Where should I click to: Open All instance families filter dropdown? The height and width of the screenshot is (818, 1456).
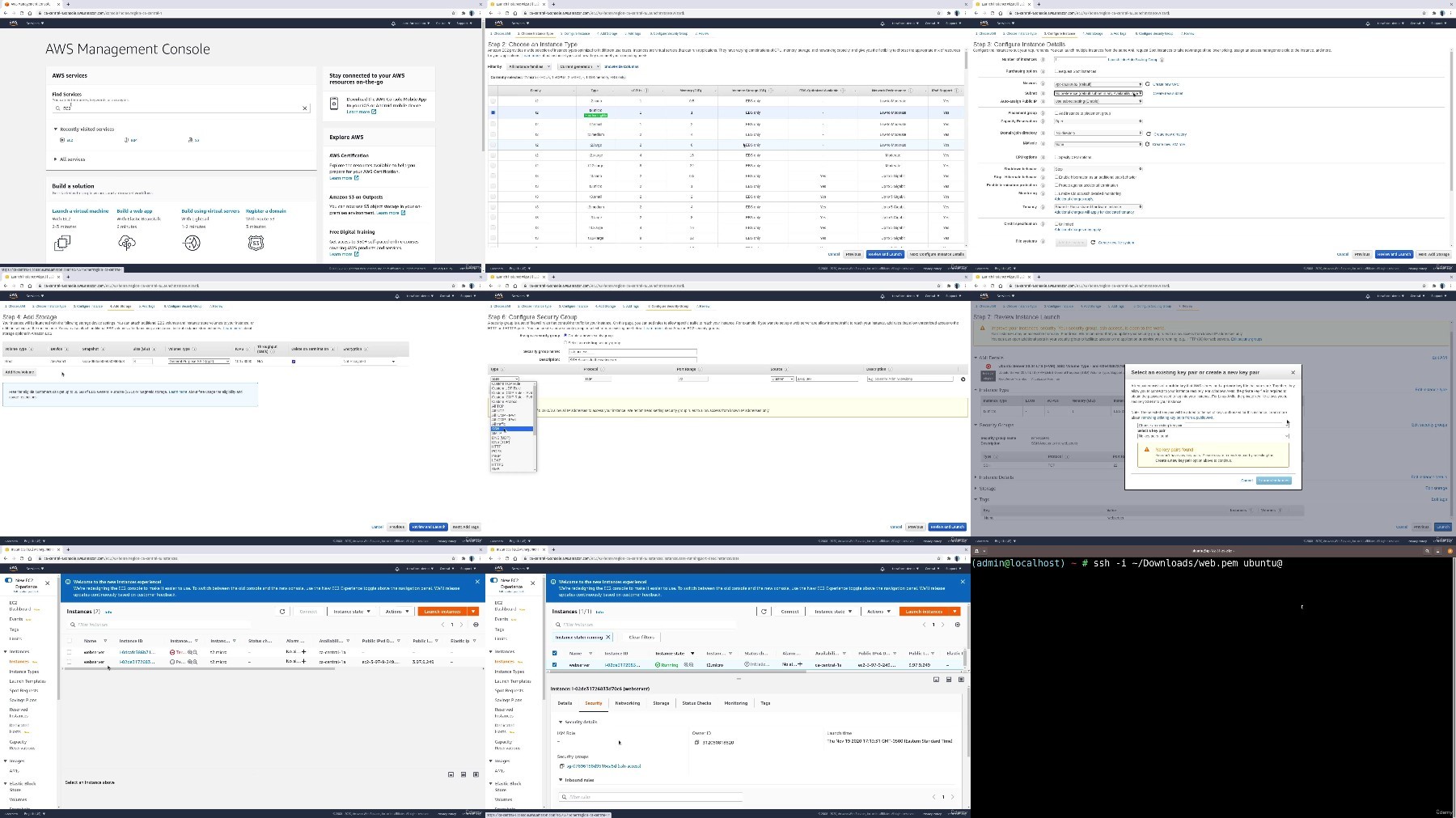[x=529, y=66]
